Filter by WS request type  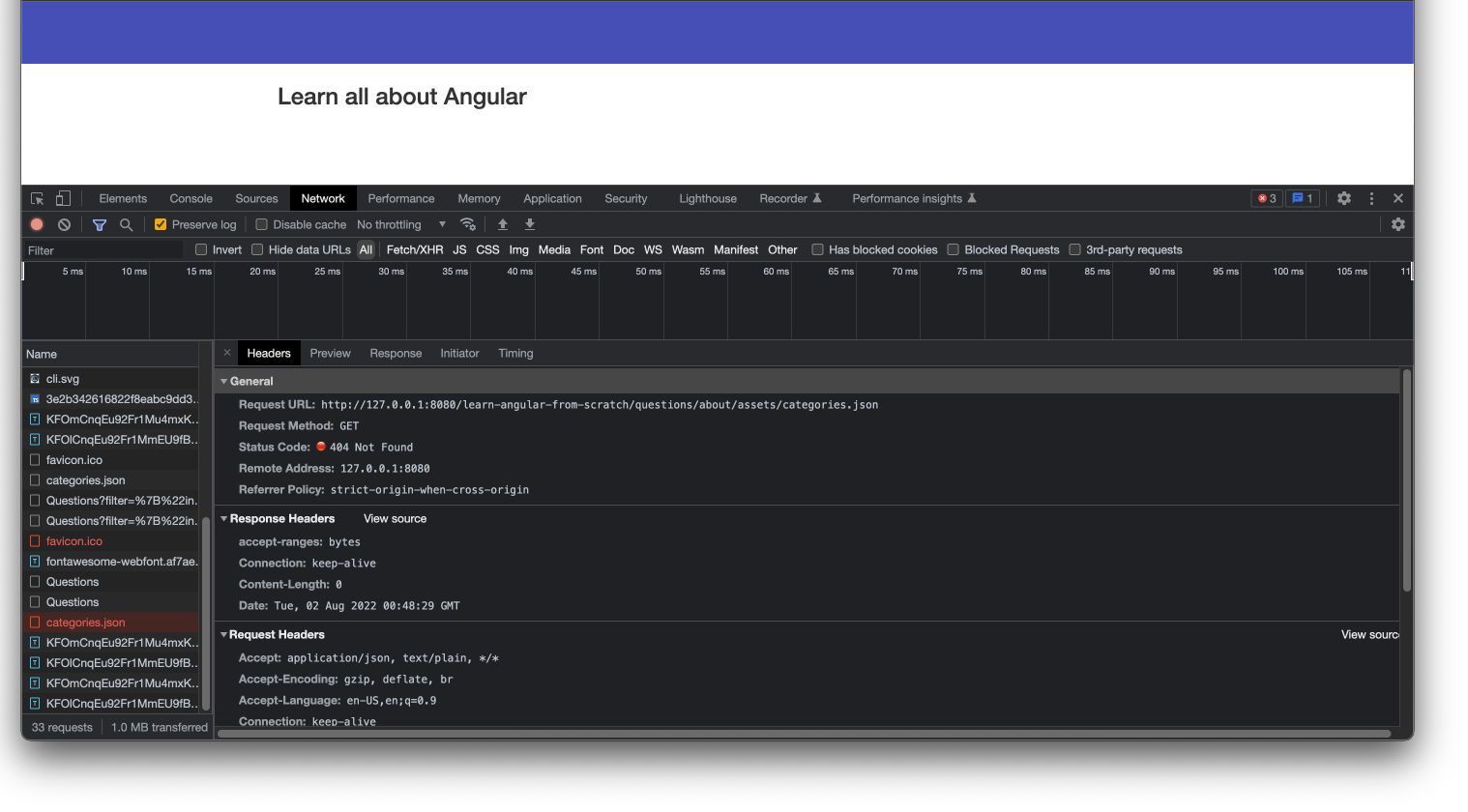[x=653, y=249]
